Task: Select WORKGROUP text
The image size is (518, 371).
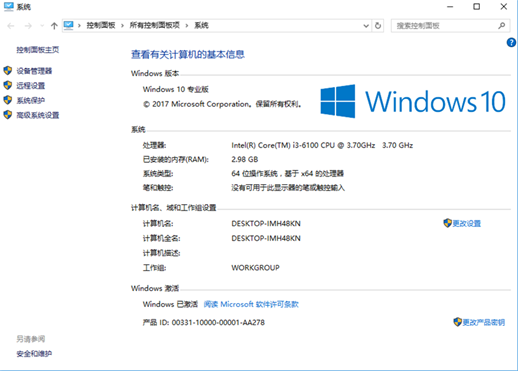Action: 255,268
